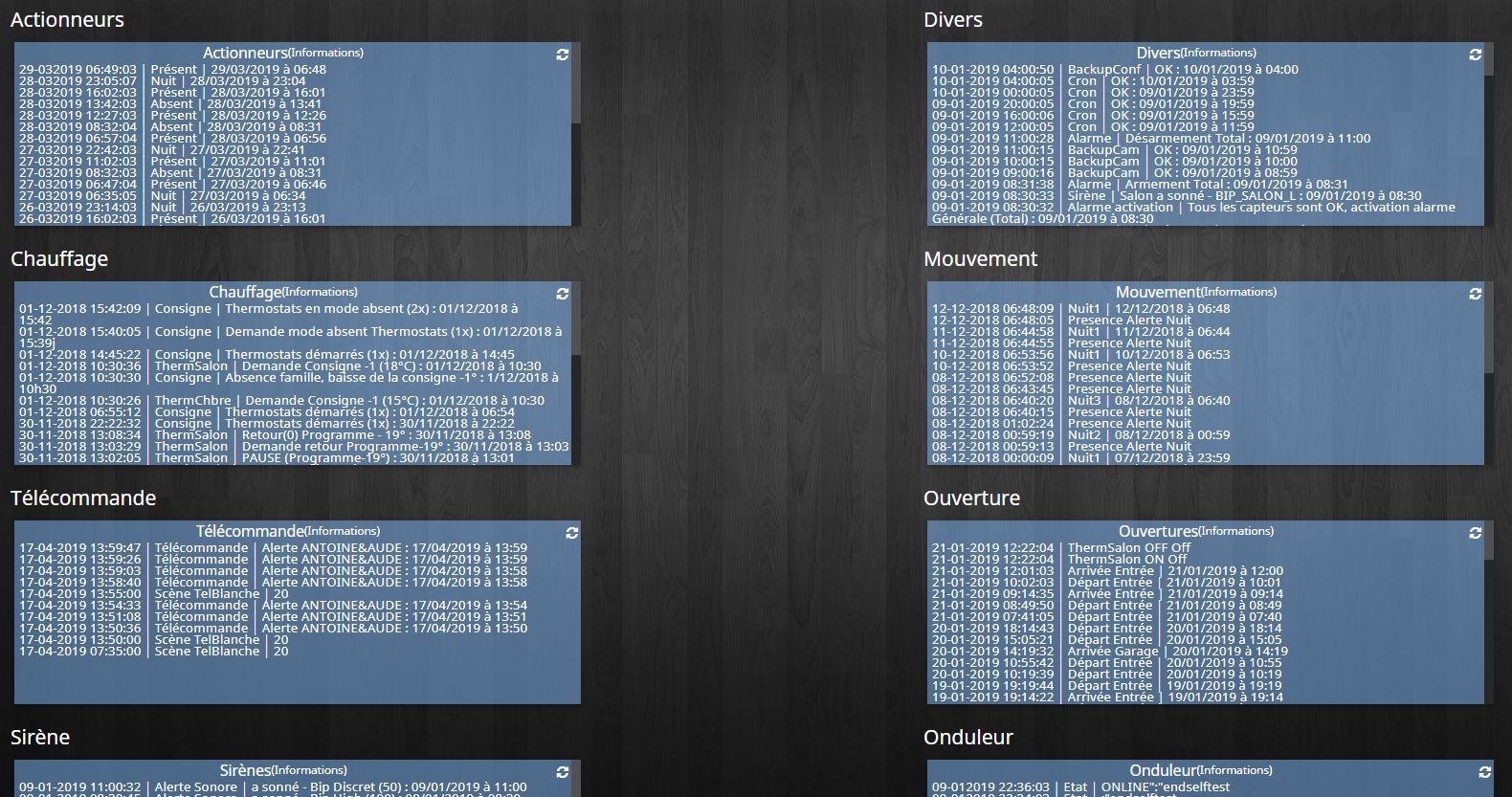
Task: Select Scène TelBlanche entry at 07:35:00
Action: (x=153, y=652)
